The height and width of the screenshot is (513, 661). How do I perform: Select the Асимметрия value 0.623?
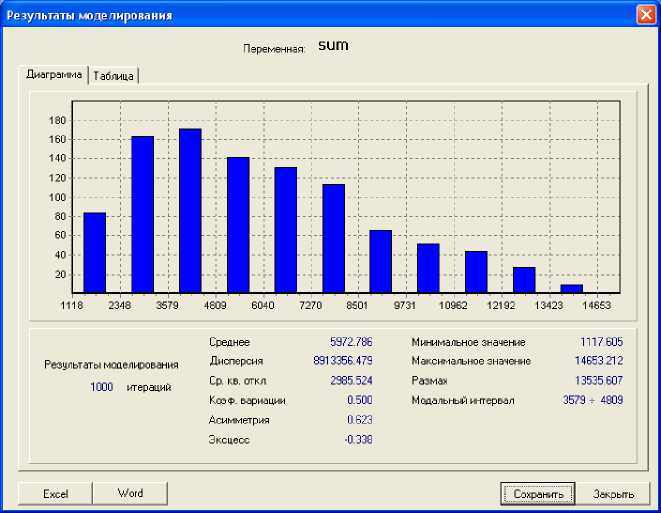[x=358, y=420]
